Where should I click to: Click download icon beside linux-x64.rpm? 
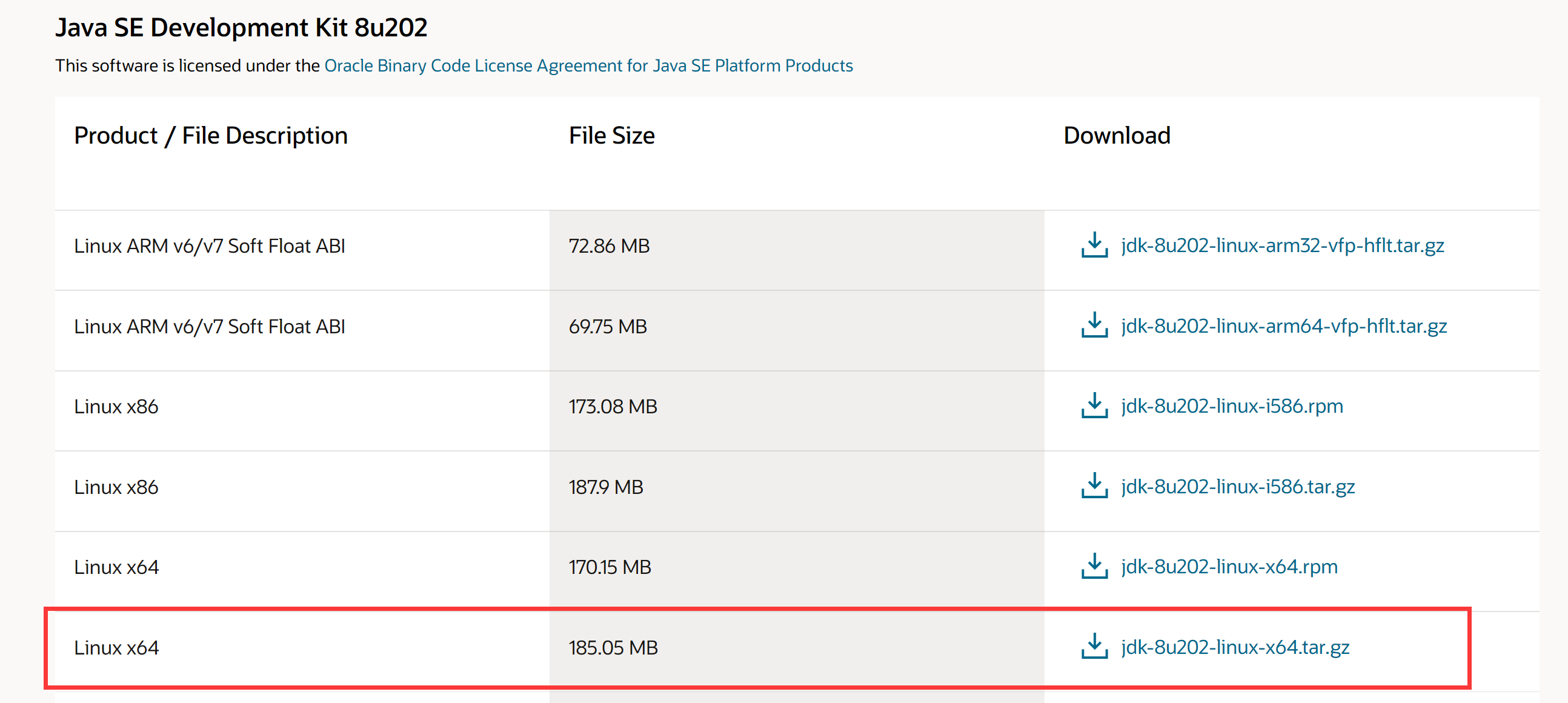[x=1094, y=567]
